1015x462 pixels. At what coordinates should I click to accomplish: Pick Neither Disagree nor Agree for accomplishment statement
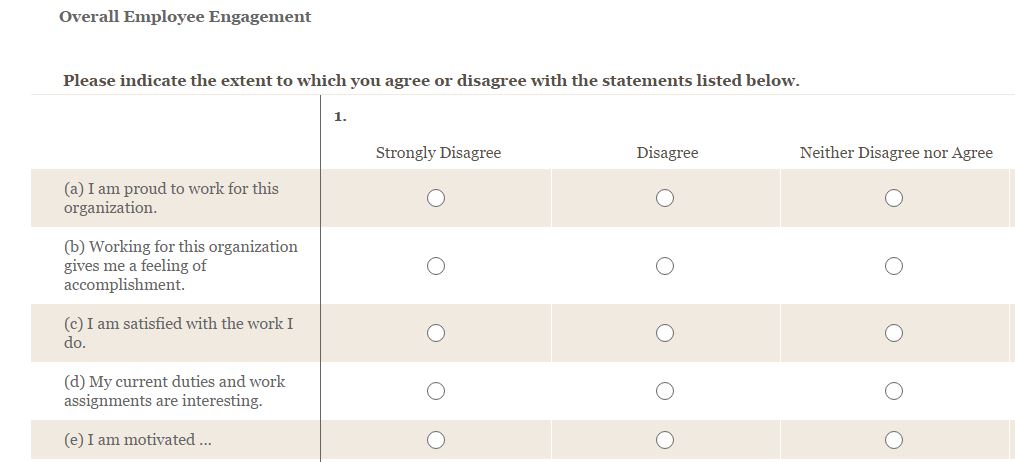pyautogui.click(x=894, y=266)
